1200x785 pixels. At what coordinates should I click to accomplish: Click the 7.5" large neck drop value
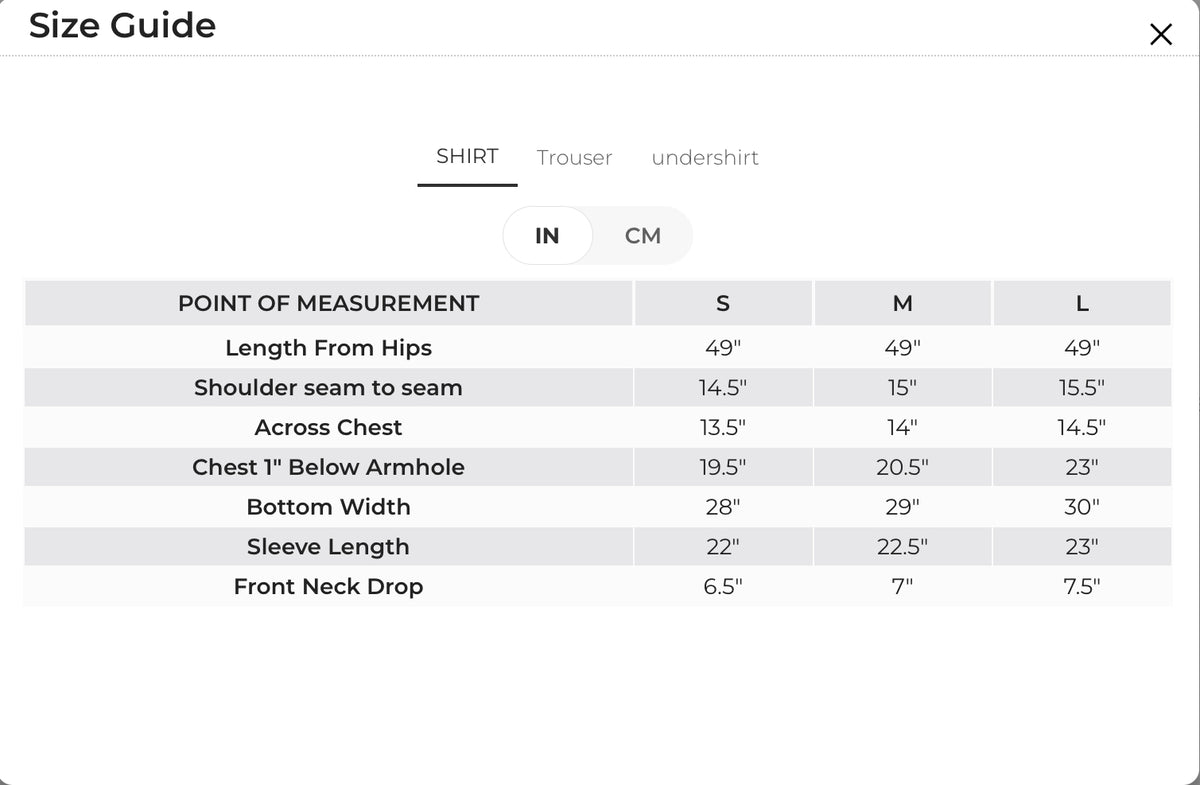click(1082, 587)
